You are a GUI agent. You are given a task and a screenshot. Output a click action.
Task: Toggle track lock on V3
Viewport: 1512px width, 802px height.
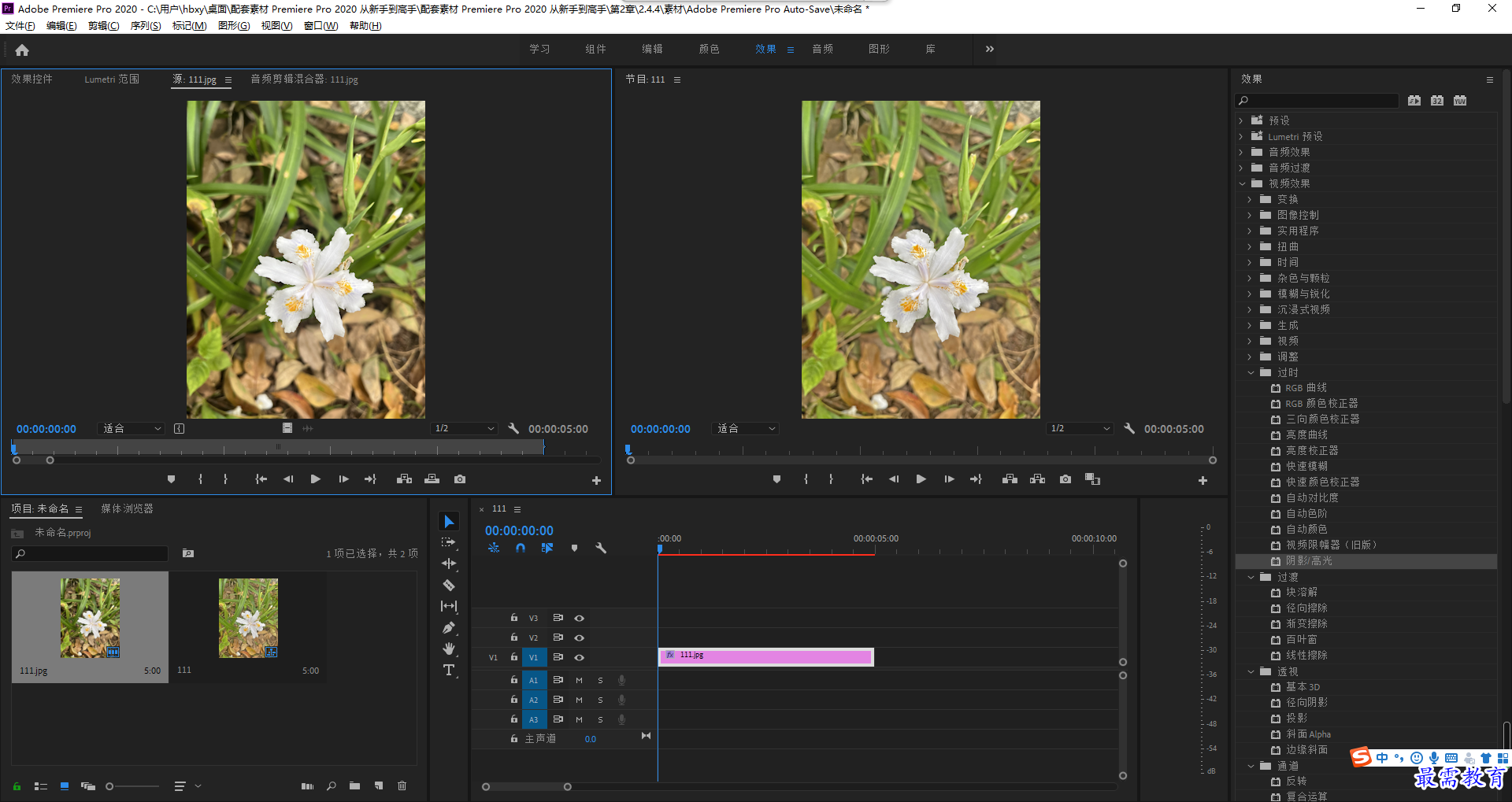pyautogui.click(x=514, y=618)
